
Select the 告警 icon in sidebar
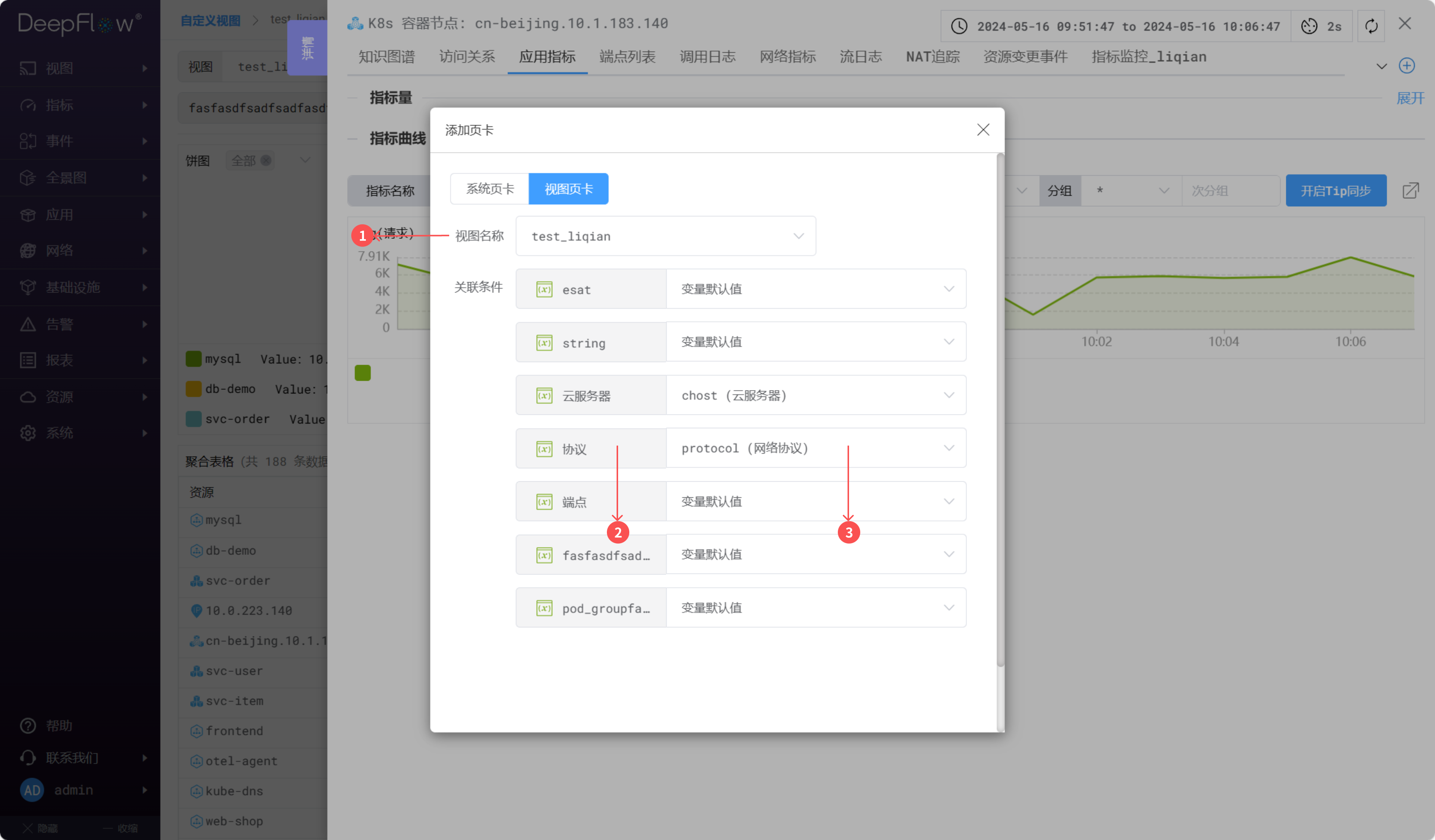(27, 324)
